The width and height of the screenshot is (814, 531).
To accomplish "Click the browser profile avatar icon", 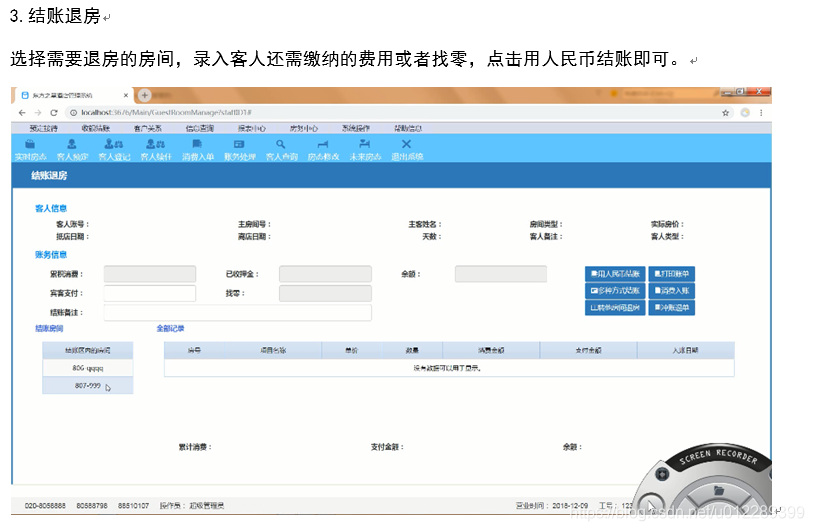I will (x=745, y=113).
